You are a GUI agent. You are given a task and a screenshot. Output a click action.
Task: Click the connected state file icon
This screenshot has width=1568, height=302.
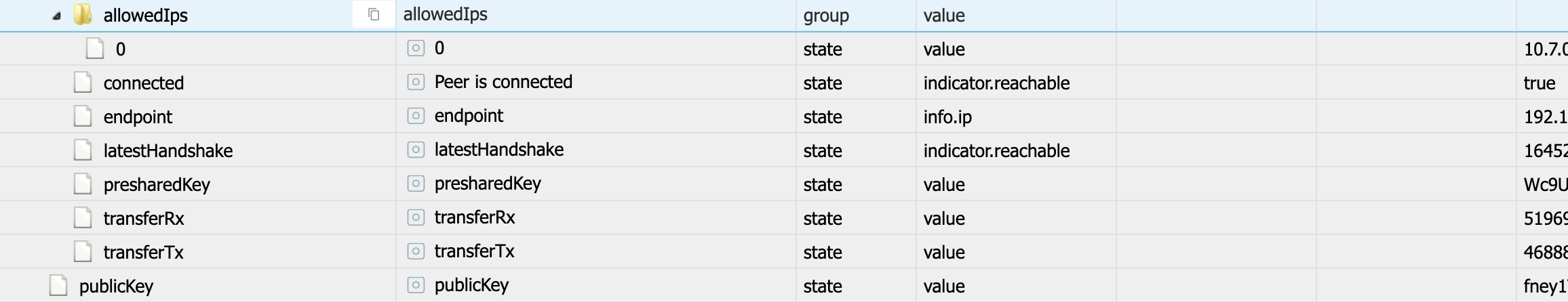(x=83, y=83)
